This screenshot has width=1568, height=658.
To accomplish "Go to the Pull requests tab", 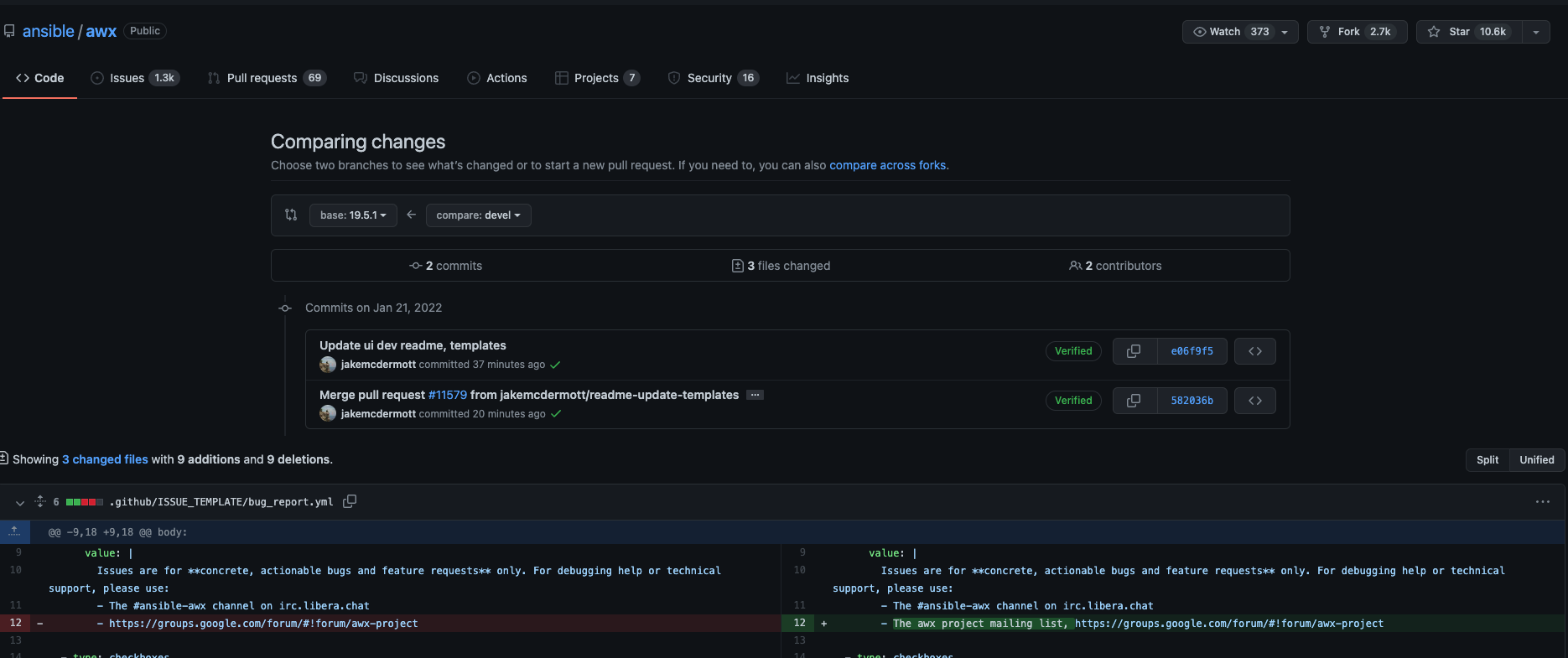I will [262, 78].
